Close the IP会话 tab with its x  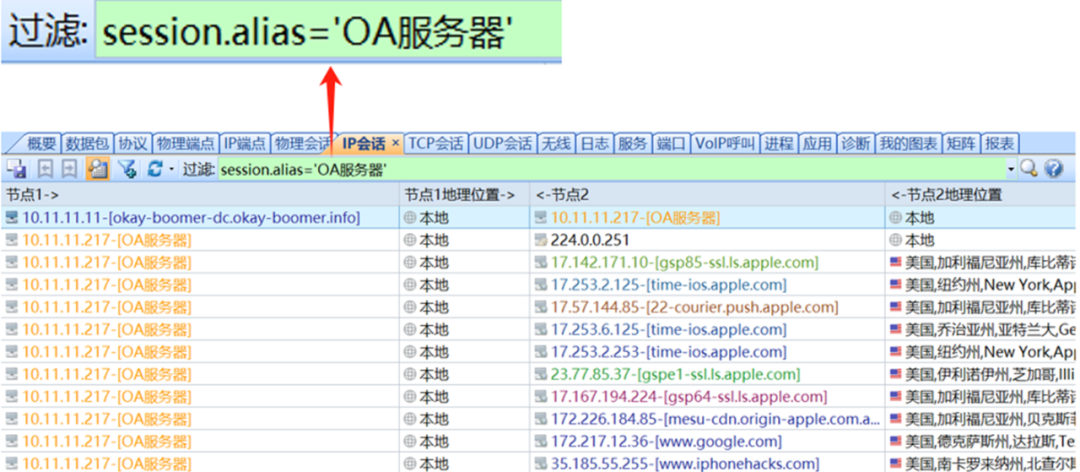click(395, 143)
